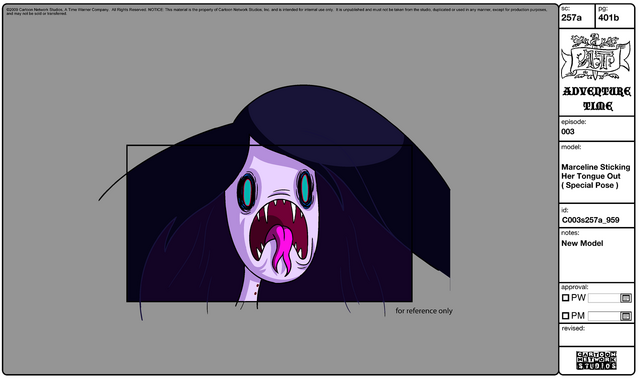Viewport: 640px width, 380px height.
Task: Click the copyright notice text at top
Action: [277, 11]
